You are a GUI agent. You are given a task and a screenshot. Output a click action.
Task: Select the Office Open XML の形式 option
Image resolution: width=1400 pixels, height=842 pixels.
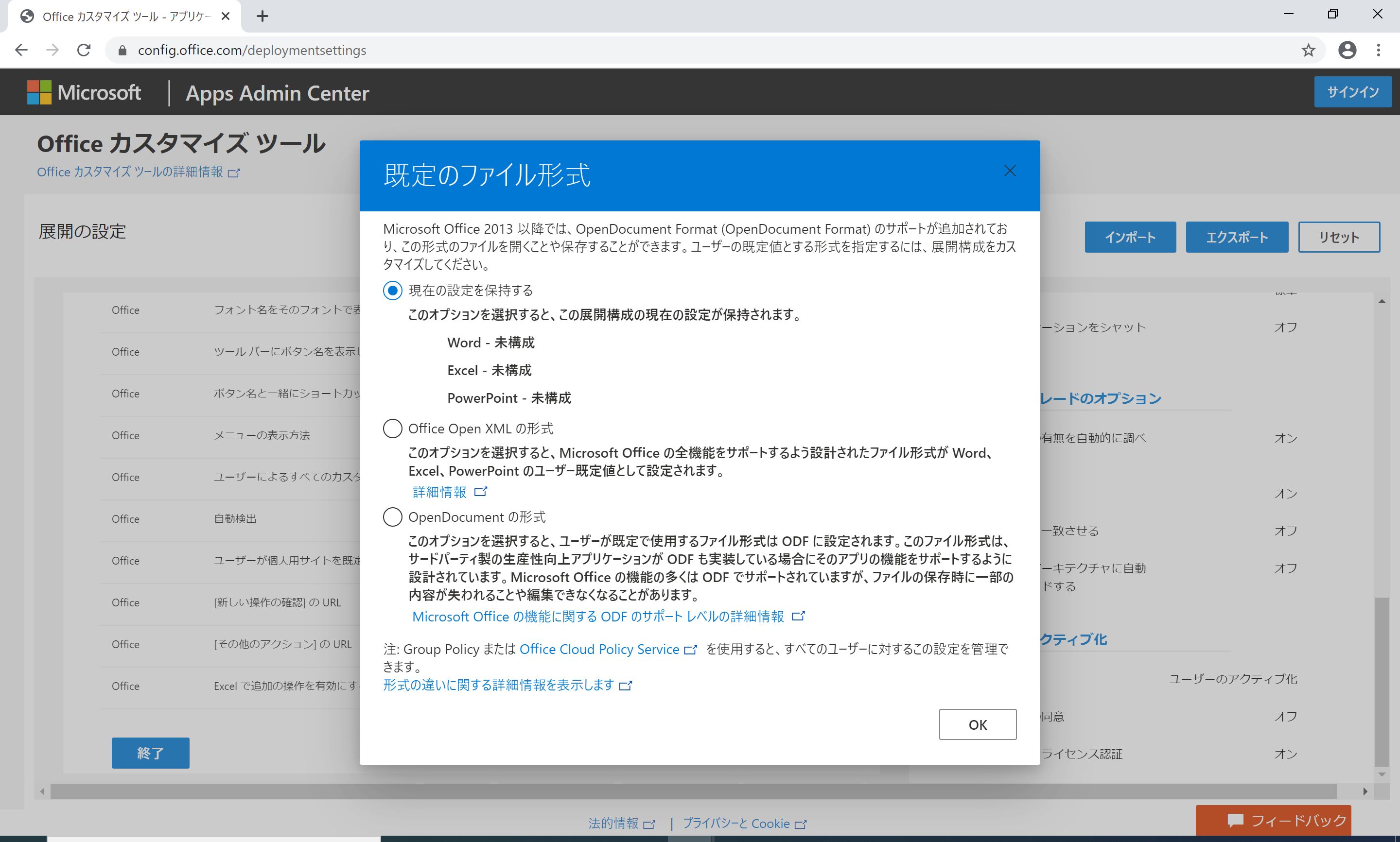click(393, 429)
